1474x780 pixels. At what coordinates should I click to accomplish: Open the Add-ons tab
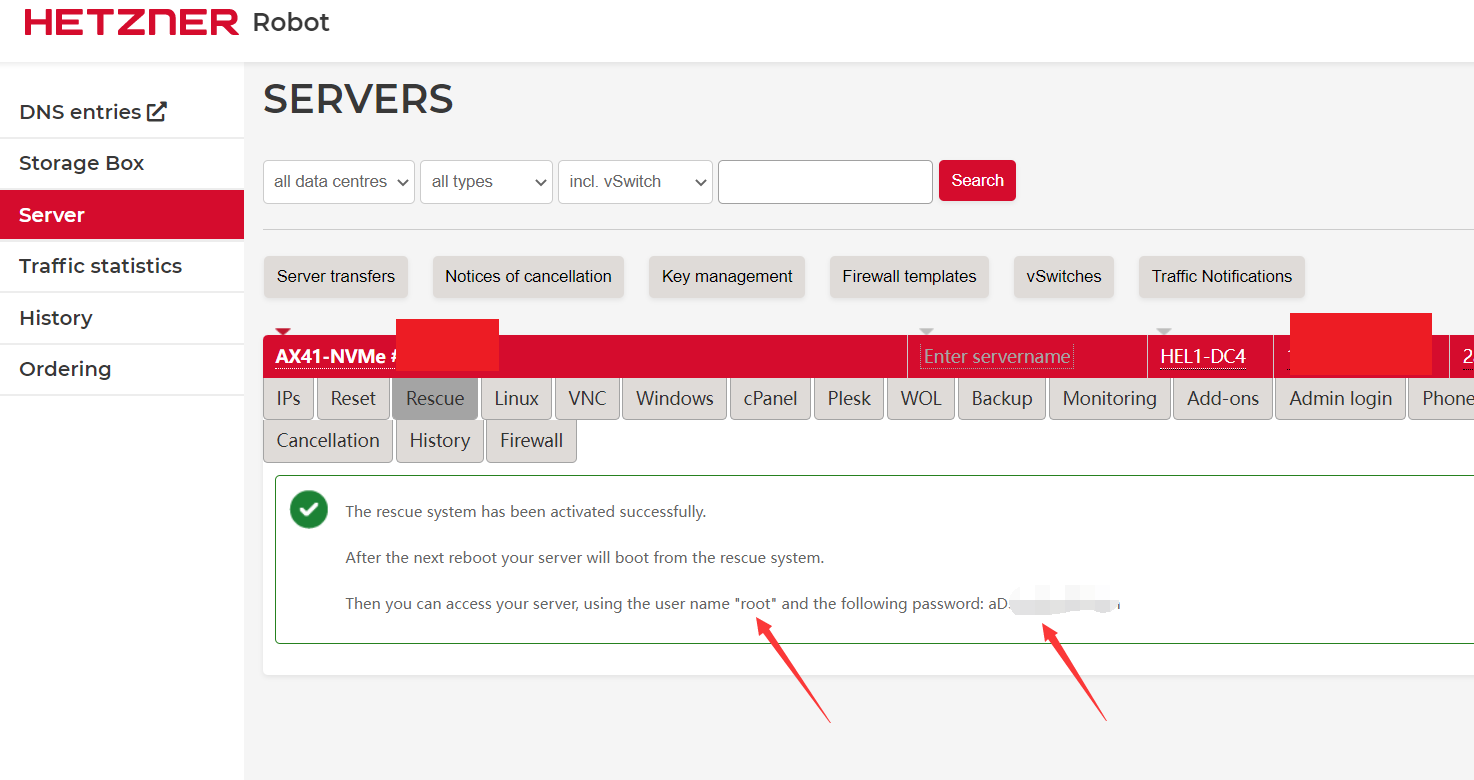(1223, 398)
